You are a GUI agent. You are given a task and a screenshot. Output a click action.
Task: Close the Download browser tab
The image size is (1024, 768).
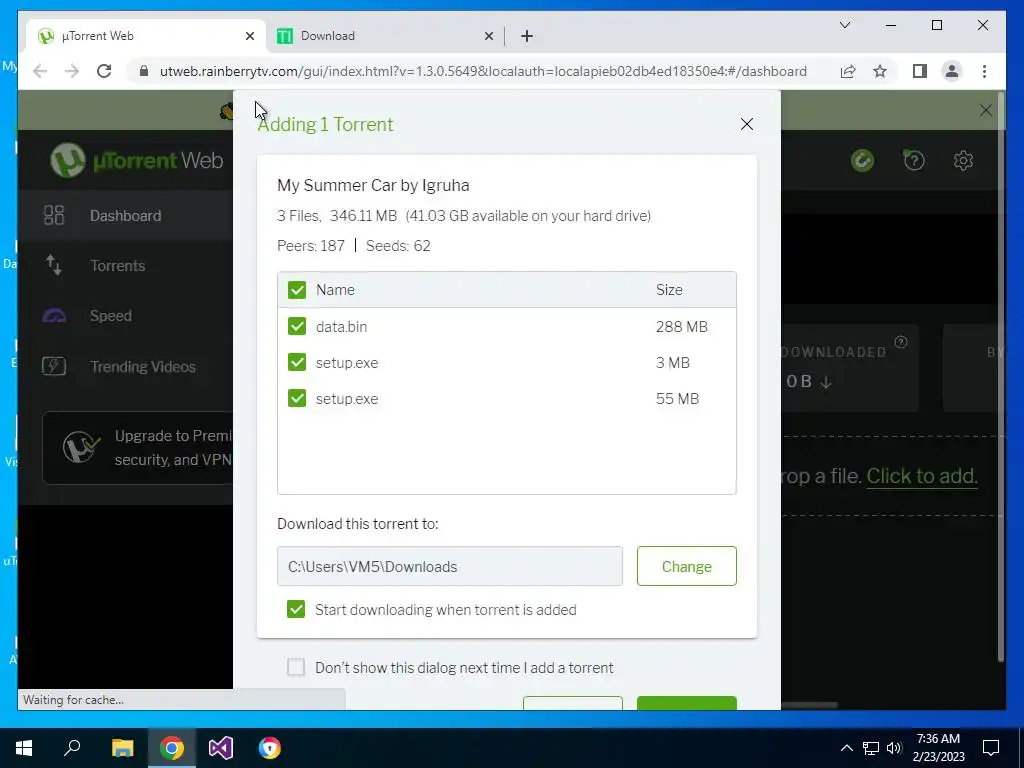pyautogui.click(x=488, y=37)
